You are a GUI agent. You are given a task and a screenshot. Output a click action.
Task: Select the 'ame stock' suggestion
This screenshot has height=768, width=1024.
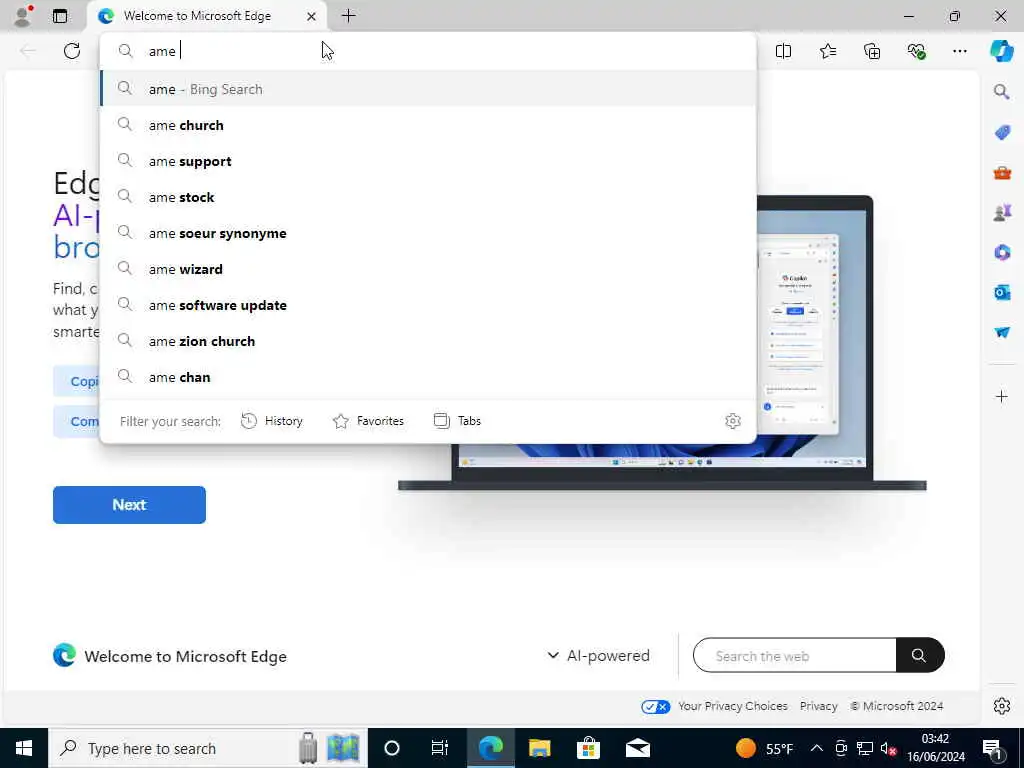click(x=428, y=197)
